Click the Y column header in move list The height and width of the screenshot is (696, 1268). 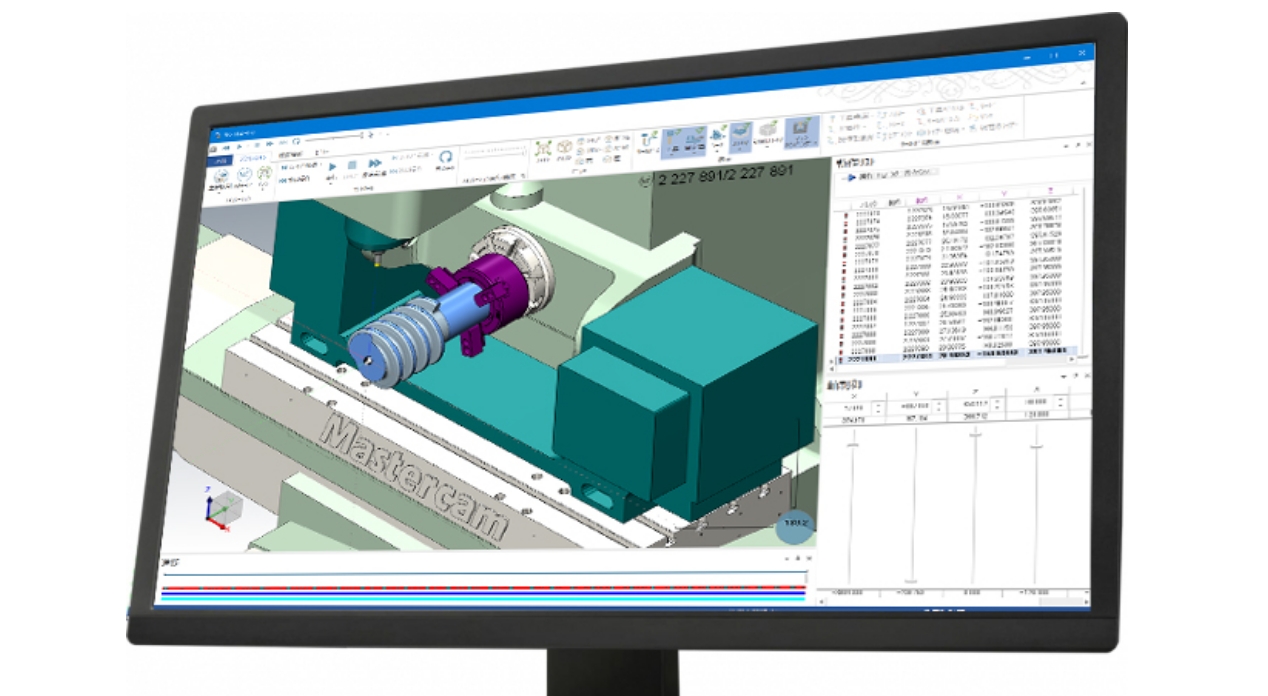pos(1003,194)
